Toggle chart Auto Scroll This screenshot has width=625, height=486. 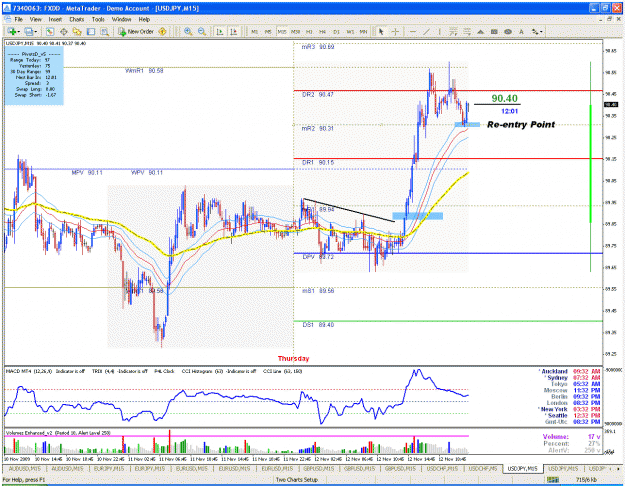tap(220, 31)
